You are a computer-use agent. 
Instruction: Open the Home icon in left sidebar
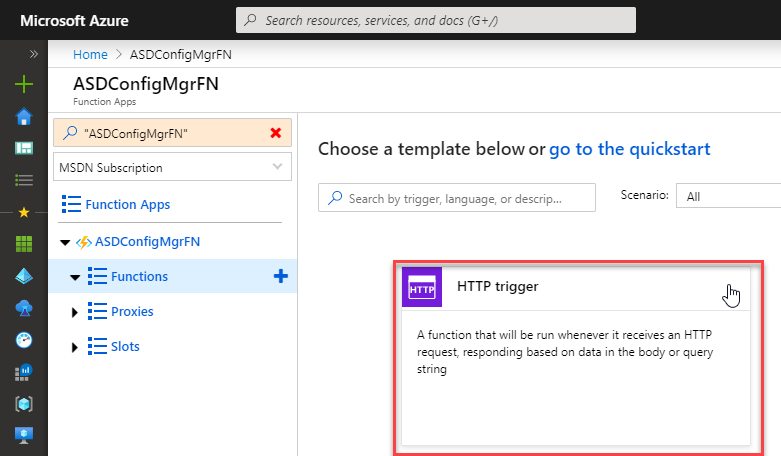point(24,116)
